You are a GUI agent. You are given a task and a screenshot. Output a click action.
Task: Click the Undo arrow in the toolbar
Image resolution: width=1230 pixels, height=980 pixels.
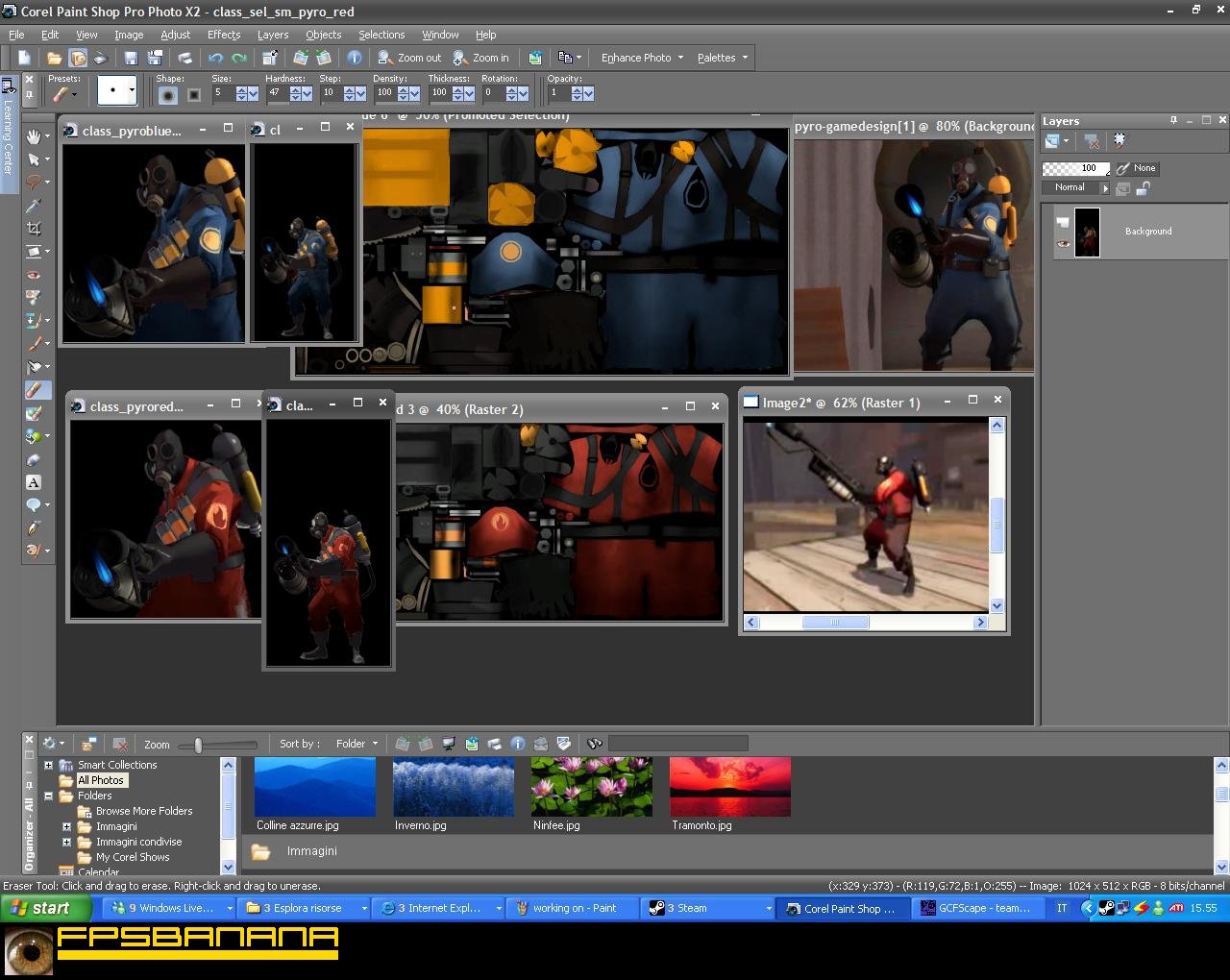(215, 58)
